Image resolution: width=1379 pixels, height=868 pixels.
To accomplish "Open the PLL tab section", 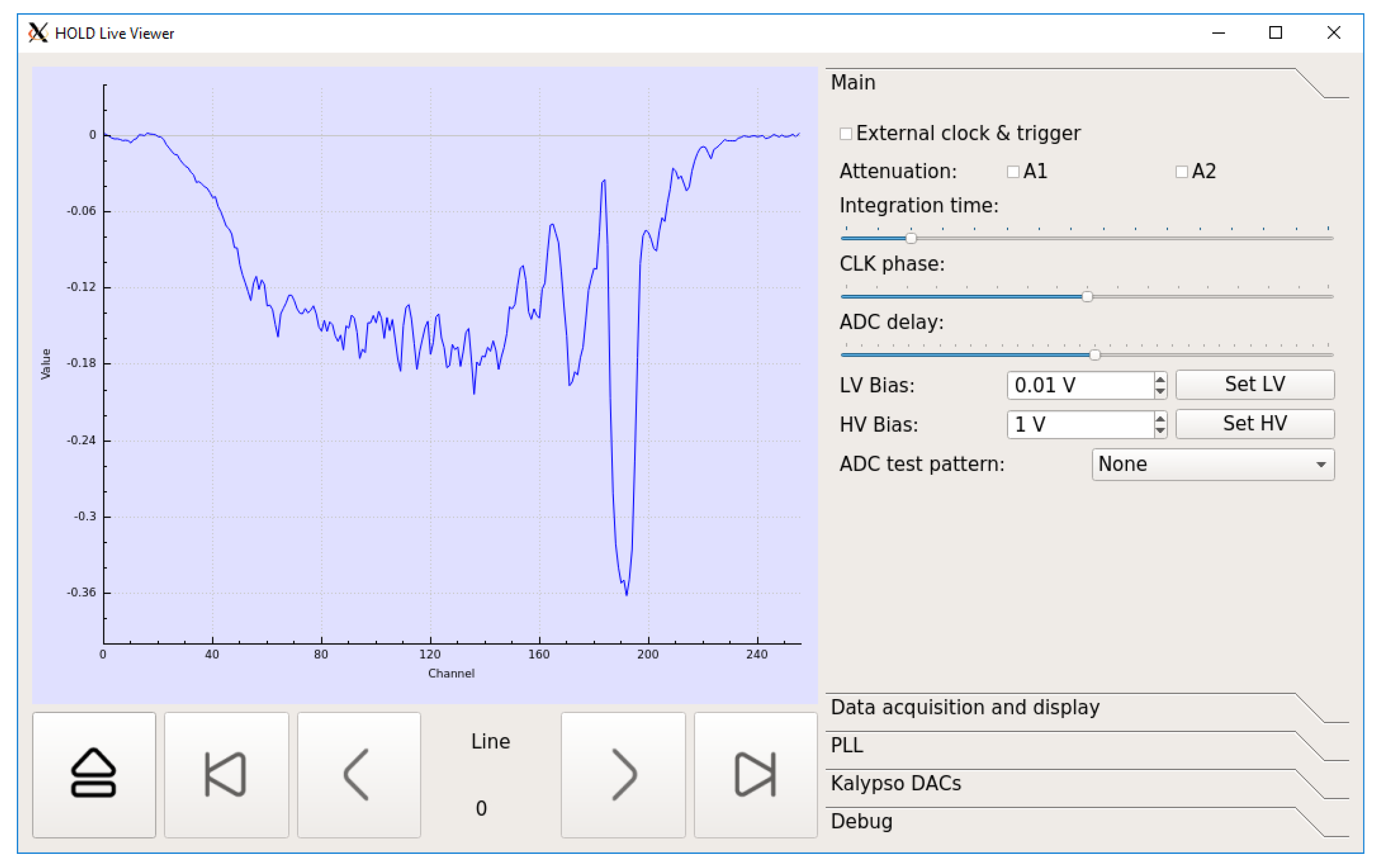I will (x=846, y=745).
